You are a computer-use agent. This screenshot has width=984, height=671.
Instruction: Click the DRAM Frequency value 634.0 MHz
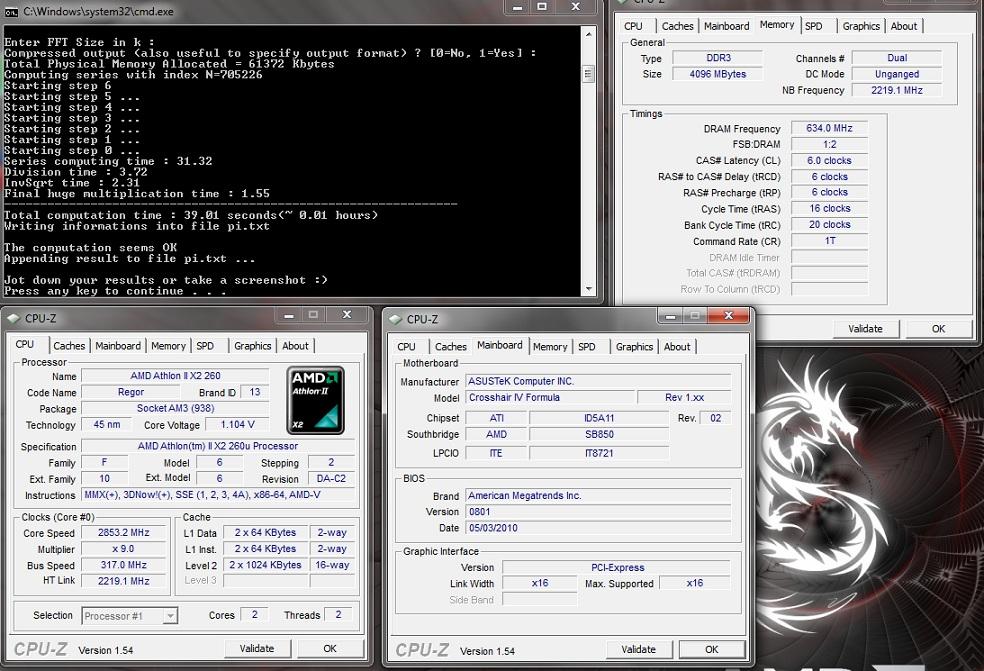tap(830, 129)
